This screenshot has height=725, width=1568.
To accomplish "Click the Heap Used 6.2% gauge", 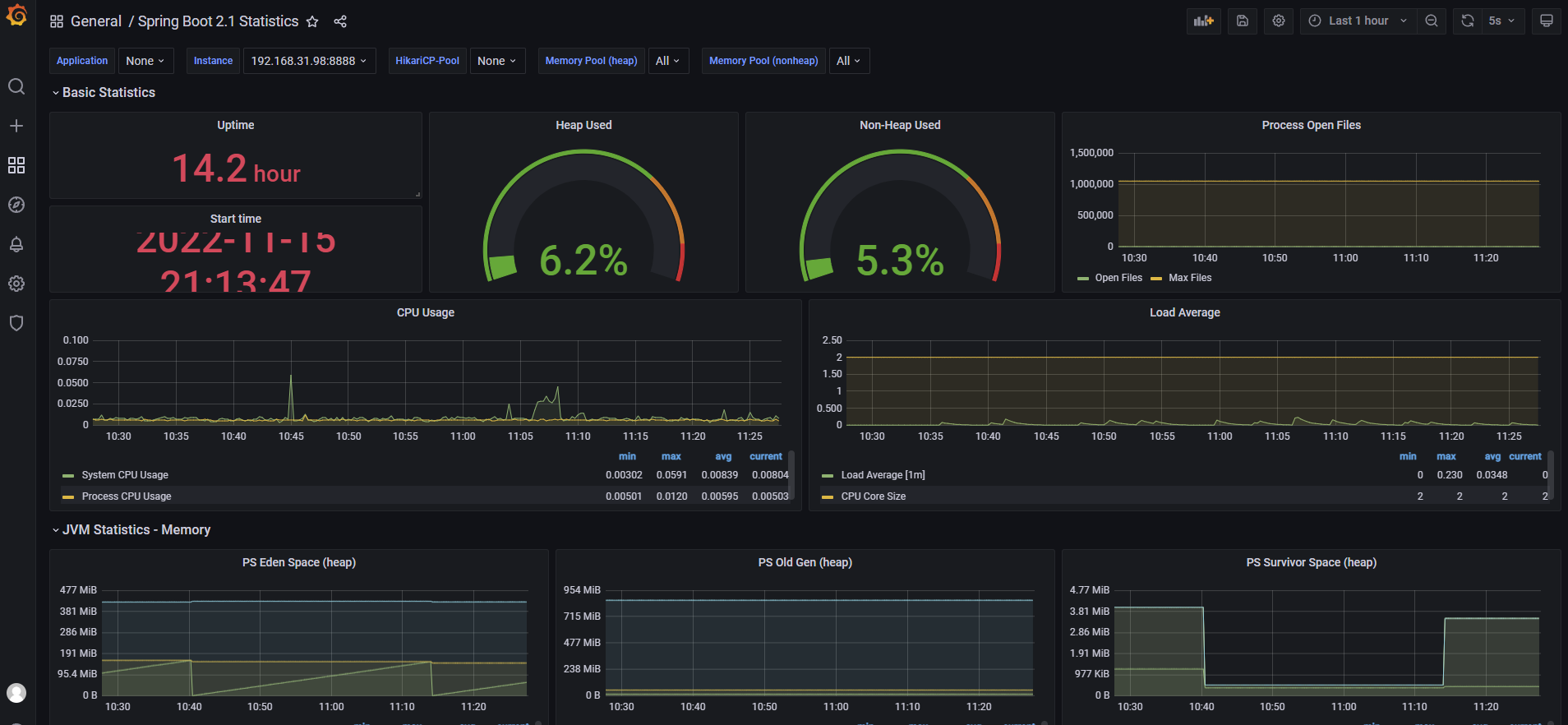I will pos(583,216).
